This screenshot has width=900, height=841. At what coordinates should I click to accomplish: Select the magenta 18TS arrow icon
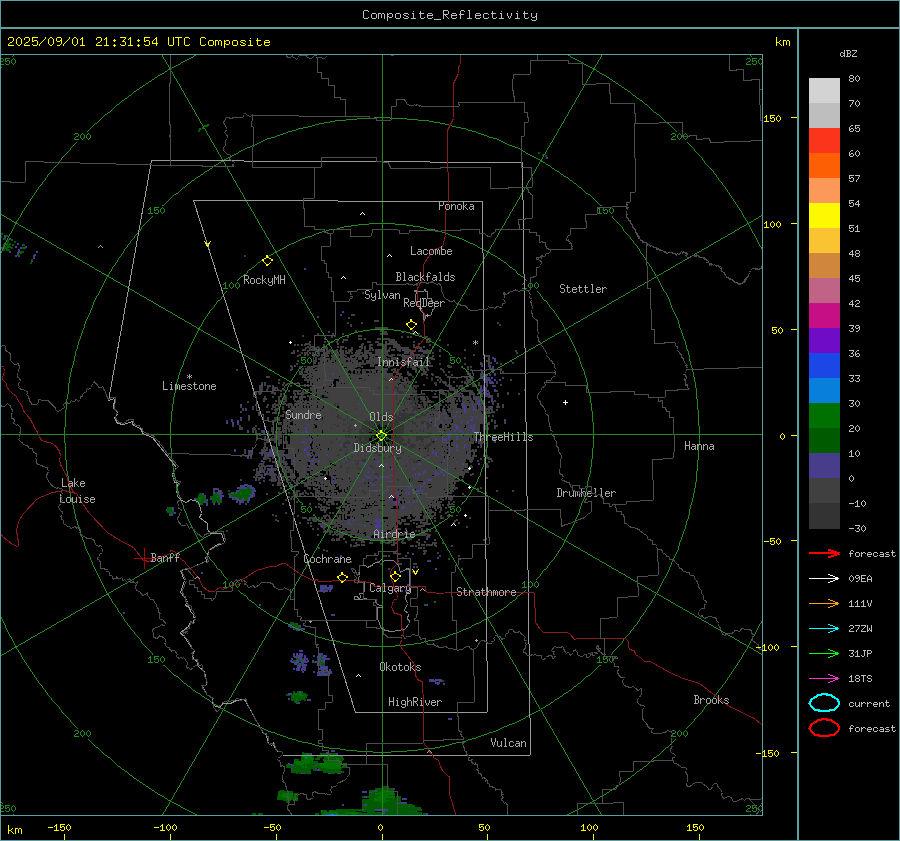[x=824, y=679]
